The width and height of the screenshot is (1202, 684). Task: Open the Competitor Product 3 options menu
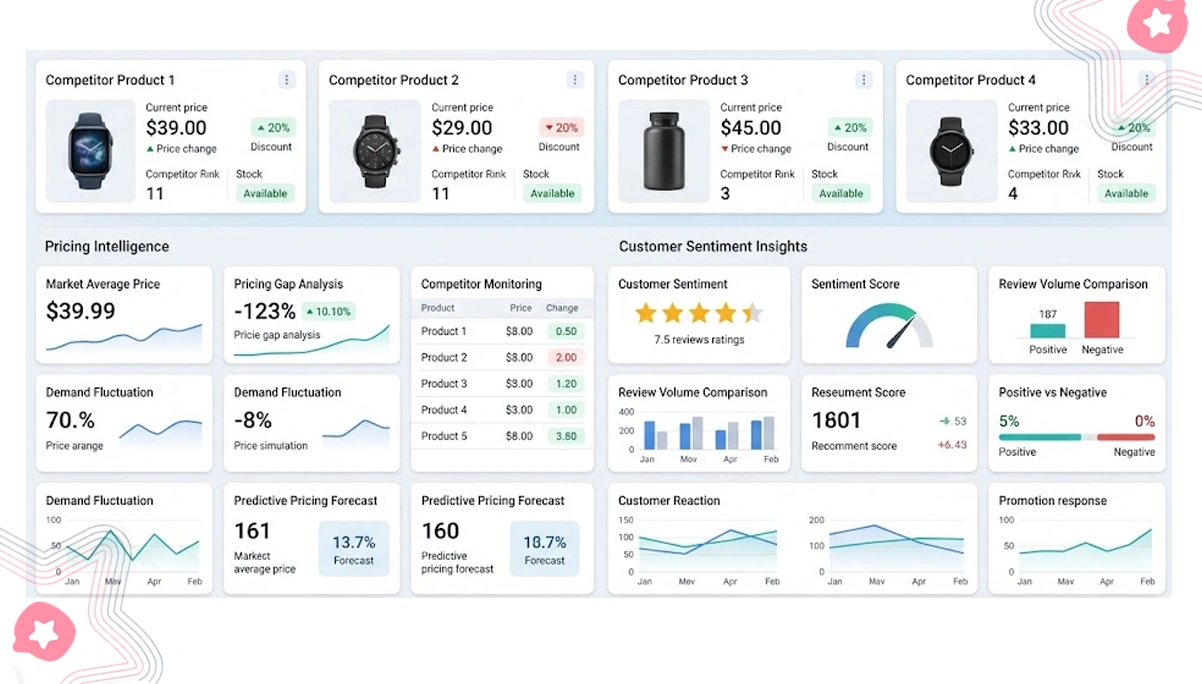pyautogui.click(x=864, y=80)
